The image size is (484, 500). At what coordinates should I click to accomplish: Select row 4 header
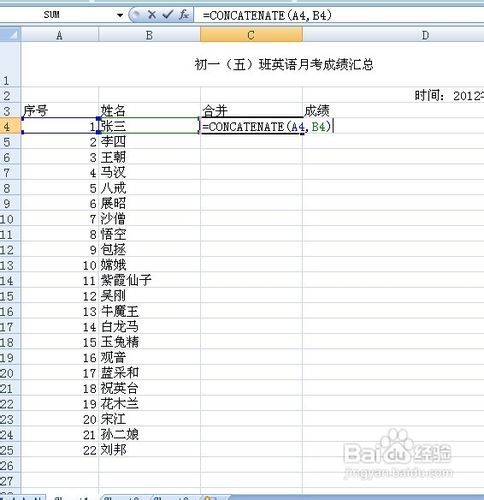point(10,126)
